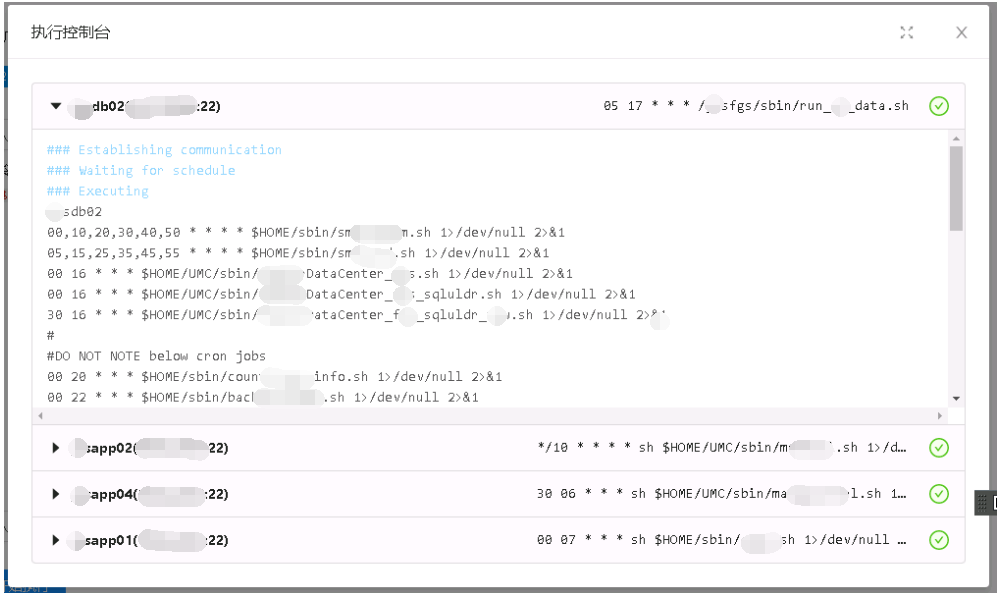This screenshot has width=999, height=593.
Task: Click the "*/10 * * * *" cron command text
Action: pyautogui.click(x=722, y=448)
